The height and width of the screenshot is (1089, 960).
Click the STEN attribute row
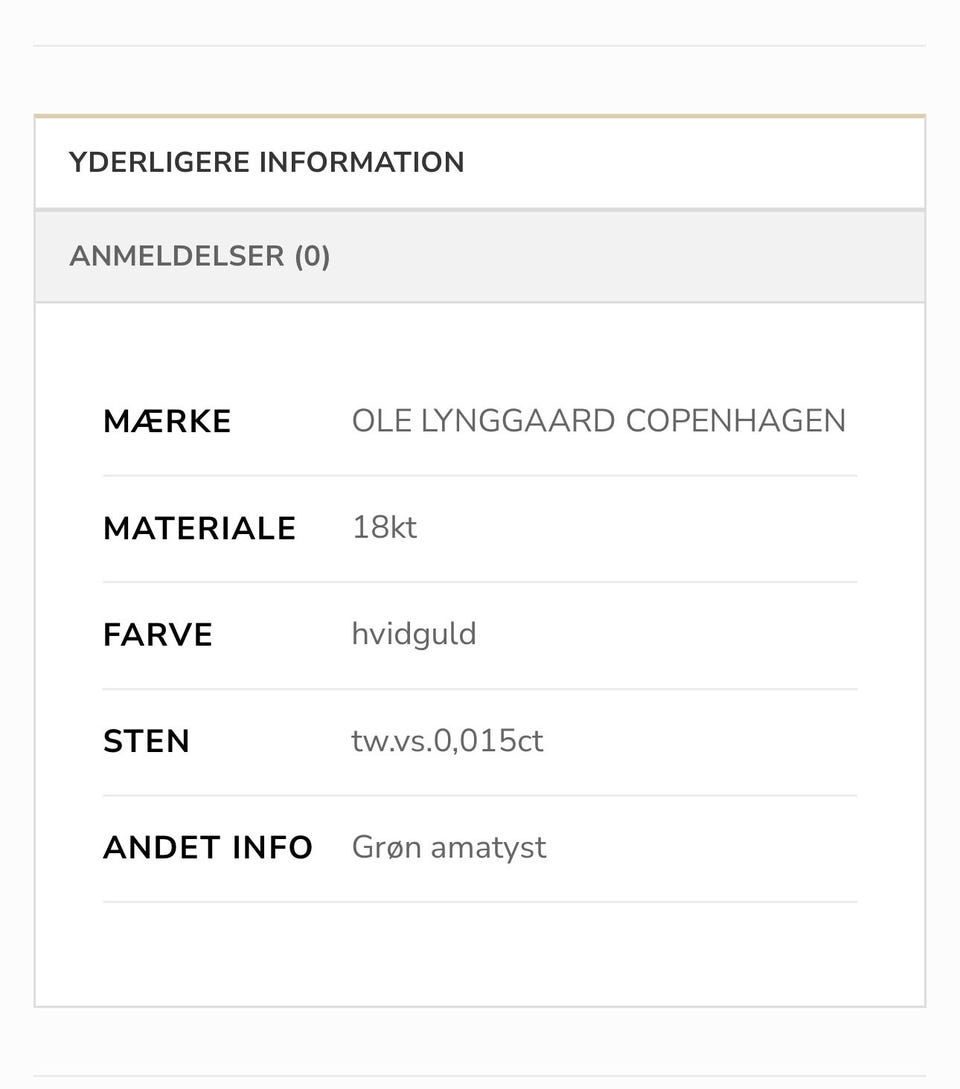[480, 740]
